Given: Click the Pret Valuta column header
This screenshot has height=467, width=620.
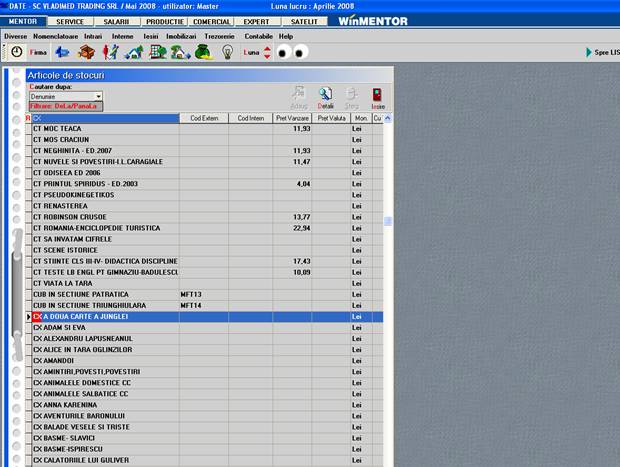Looking at the screenshot, I should coord(331,118).
